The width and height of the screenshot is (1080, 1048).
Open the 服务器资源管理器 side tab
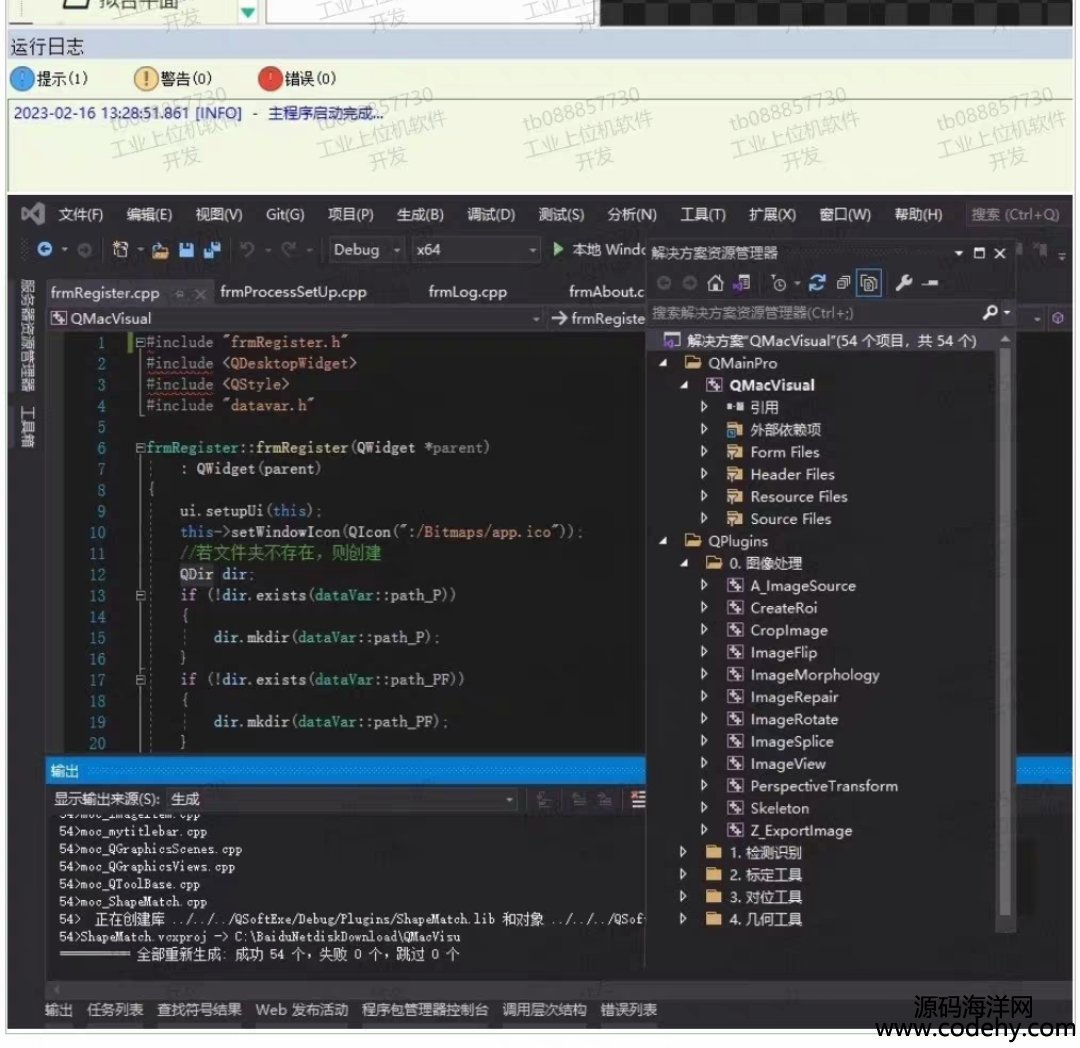(x=27, y=335)
